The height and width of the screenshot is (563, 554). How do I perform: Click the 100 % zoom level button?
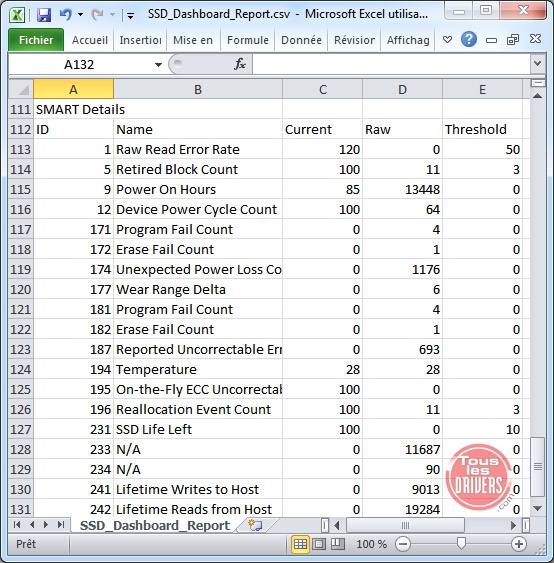tap(371, 544)
